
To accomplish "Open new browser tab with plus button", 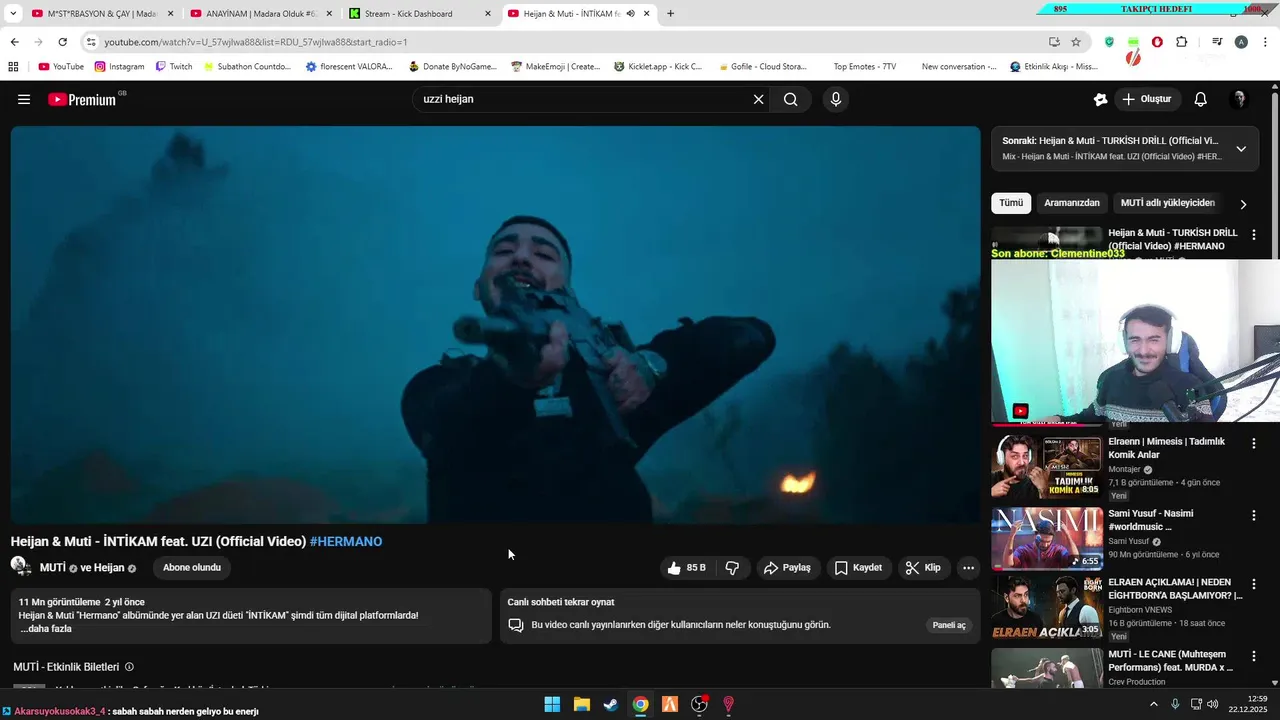I will tap(670, 13).
